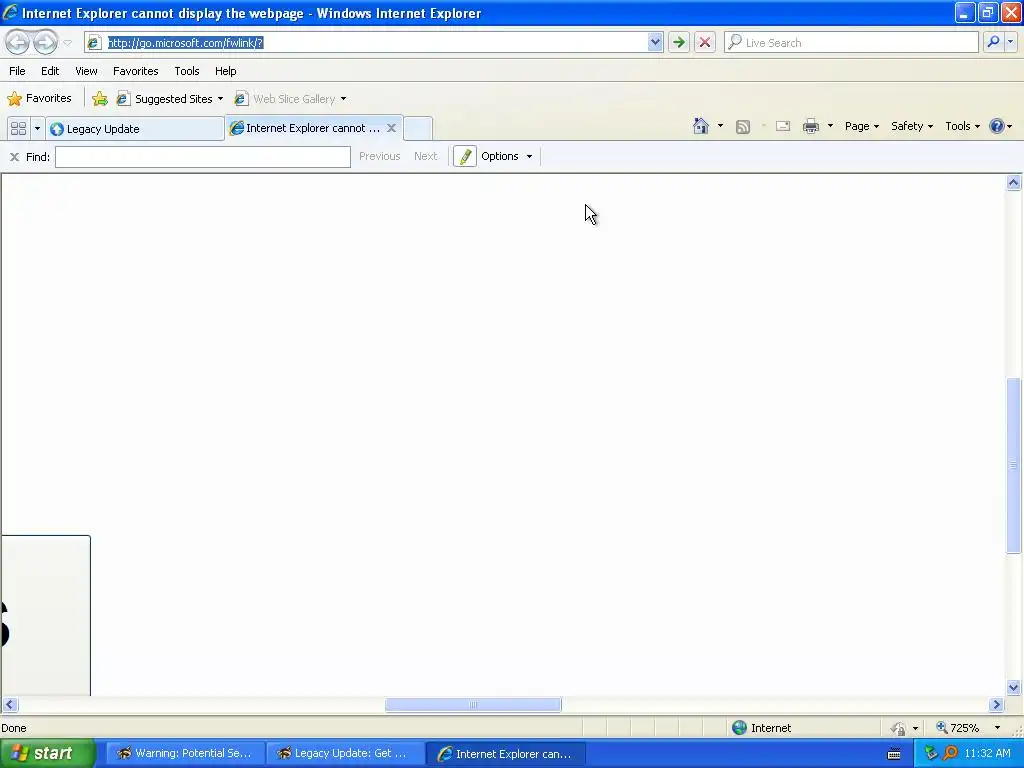
Task: Close the Find bar
Action: (x=14, y=157)
